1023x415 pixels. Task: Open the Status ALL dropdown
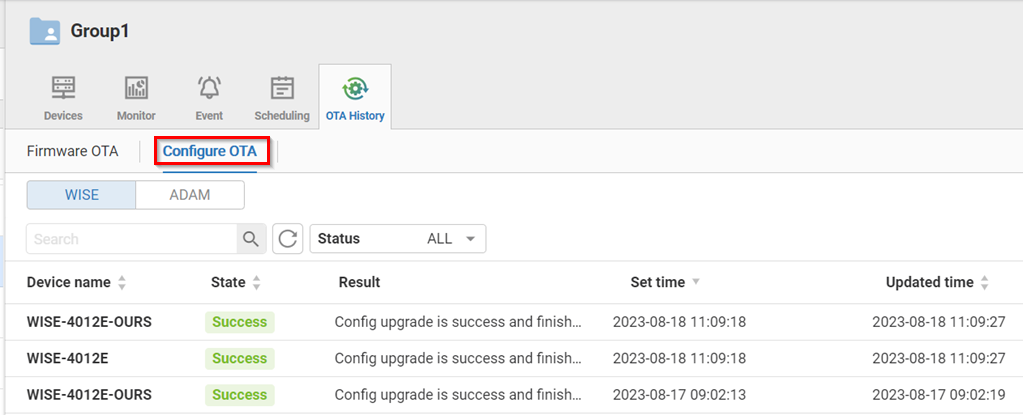pyautogui.click(x=398, y=239)
